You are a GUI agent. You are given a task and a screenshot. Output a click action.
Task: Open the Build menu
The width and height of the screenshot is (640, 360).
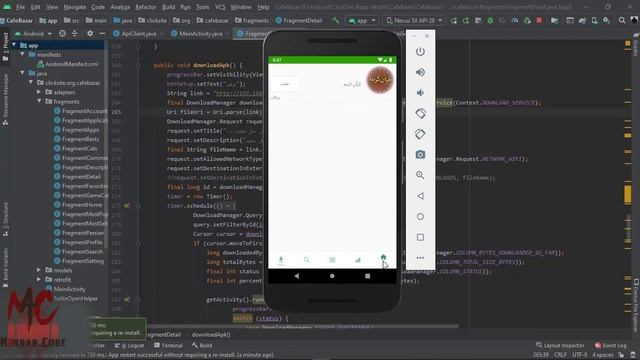point(168,7)
